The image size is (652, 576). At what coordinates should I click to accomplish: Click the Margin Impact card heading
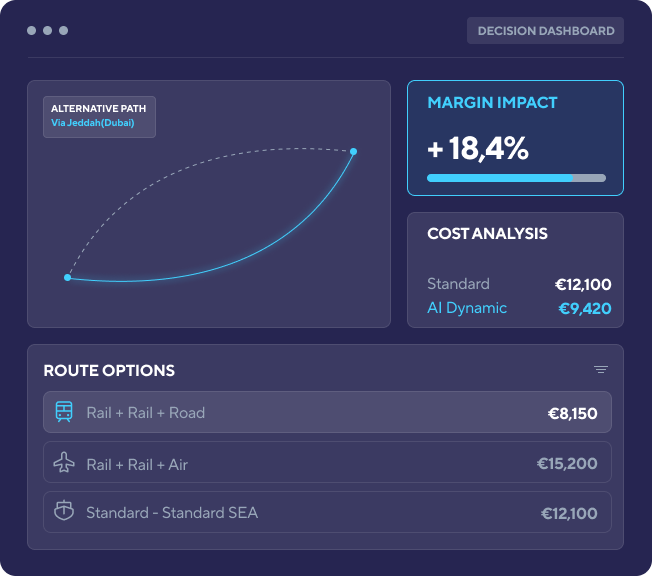point(492,103)
